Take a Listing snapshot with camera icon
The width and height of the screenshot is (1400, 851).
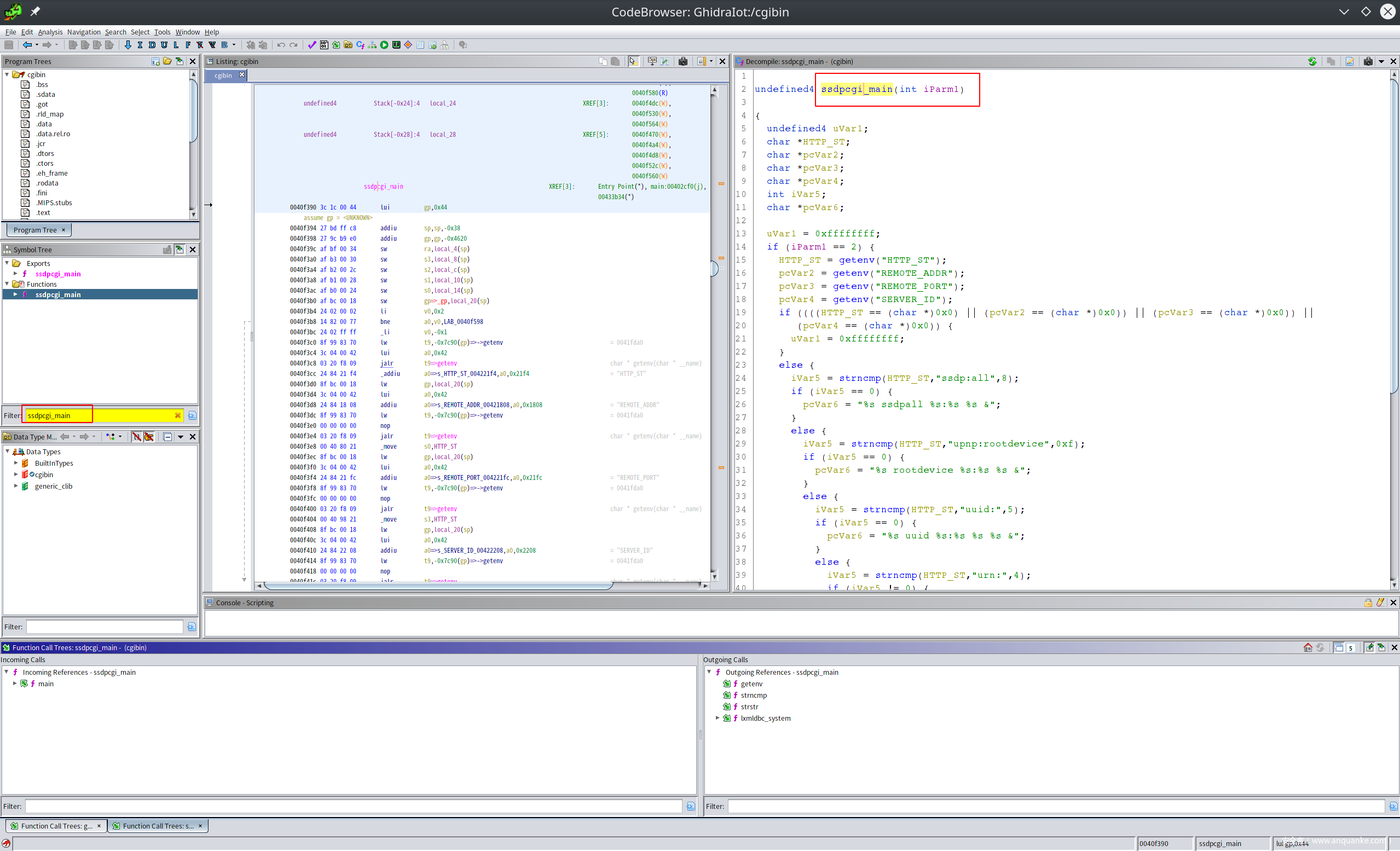[683, 61]
